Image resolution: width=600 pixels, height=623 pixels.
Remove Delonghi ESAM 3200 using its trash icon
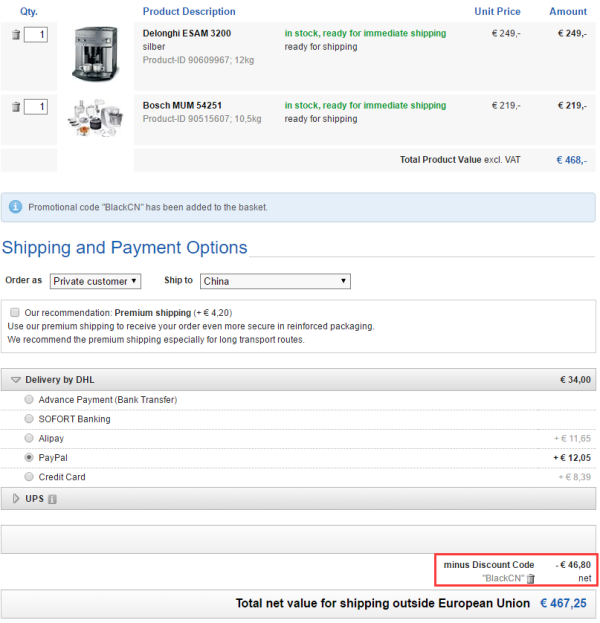coord(16,35)
